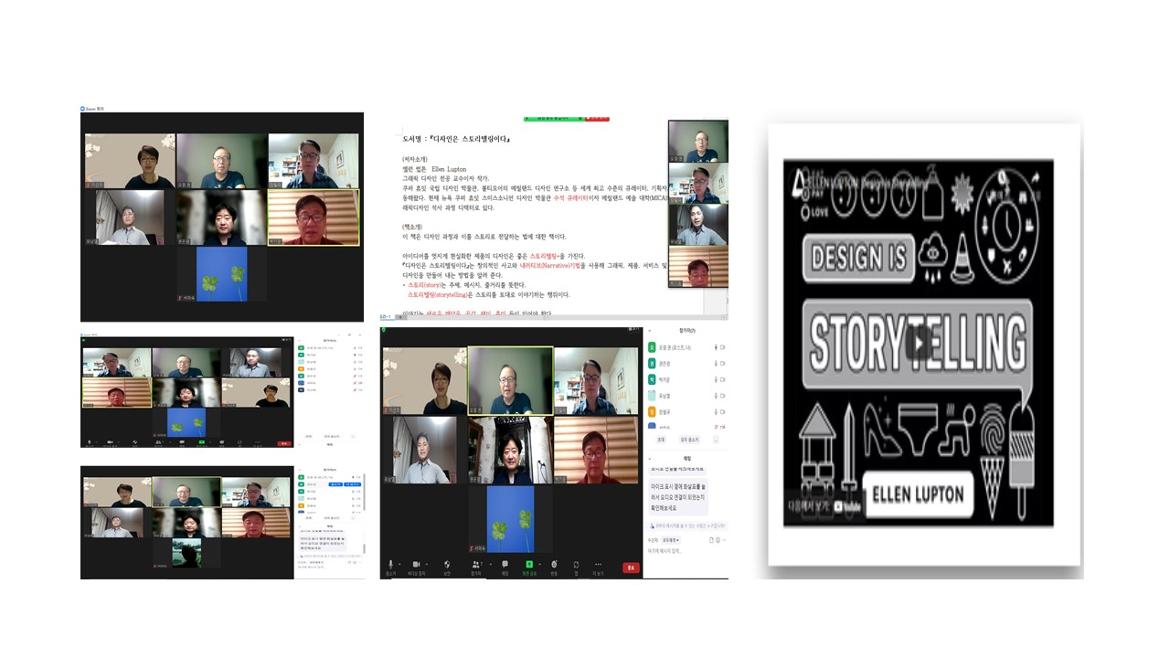
Task: Open the chat recipient dropdown
Action: click(671, 540)
